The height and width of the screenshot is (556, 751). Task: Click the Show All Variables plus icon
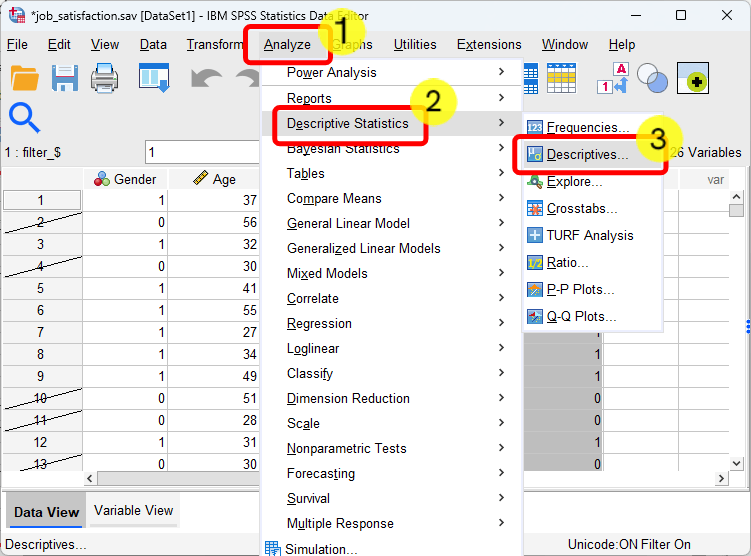coord(693,78)
